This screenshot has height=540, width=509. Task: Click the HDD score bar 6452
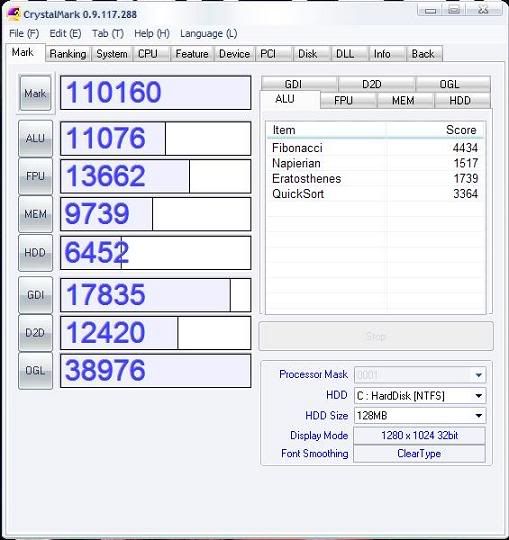(x=156, y=253)
